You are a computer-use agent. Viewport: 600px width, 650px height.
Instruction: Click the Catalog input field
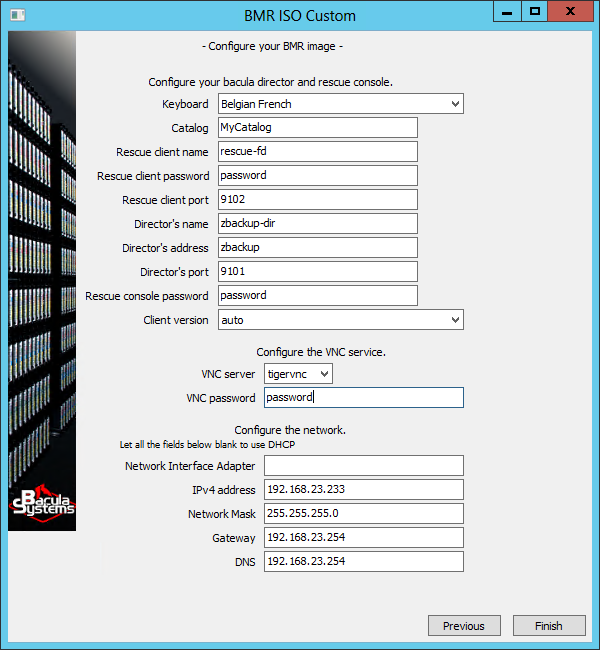tap(318, 127)
